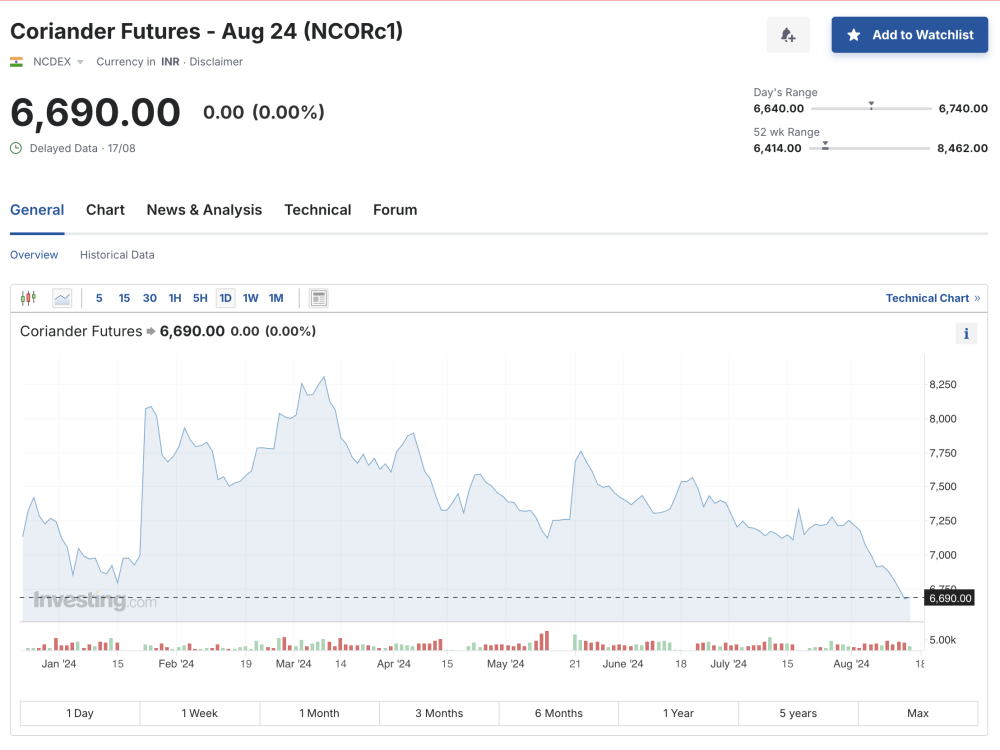This screenshot has height=750, width=1000.
Task: Select the Max time range
Action: [918, 713]
